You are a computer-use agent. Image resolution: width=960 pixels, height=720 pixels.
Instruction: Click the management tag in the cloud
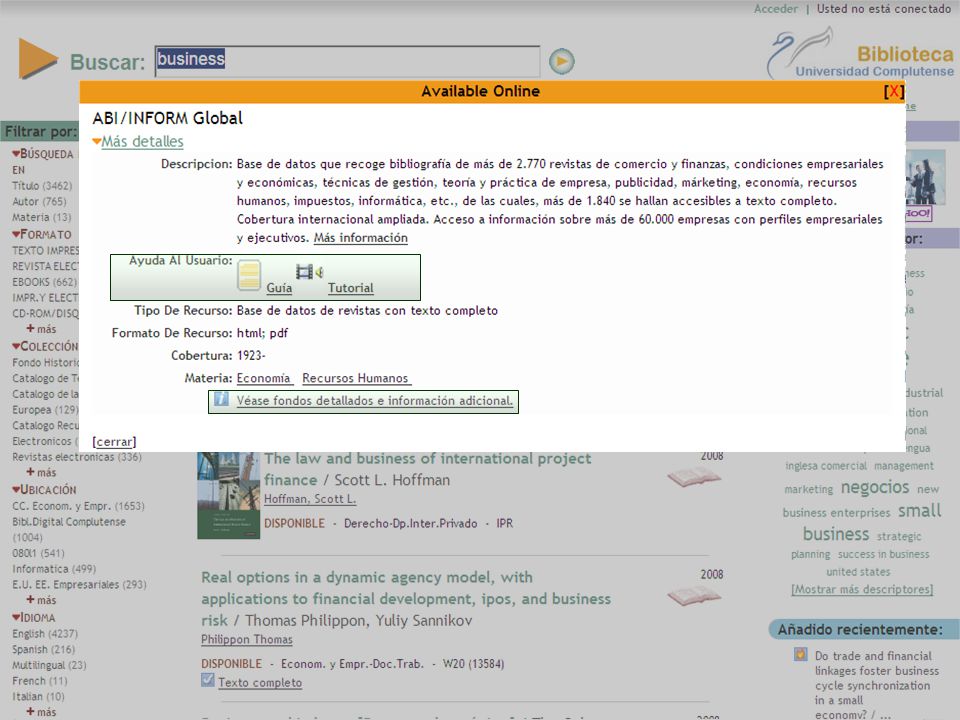pyautogui.click(x=904, y=466)
